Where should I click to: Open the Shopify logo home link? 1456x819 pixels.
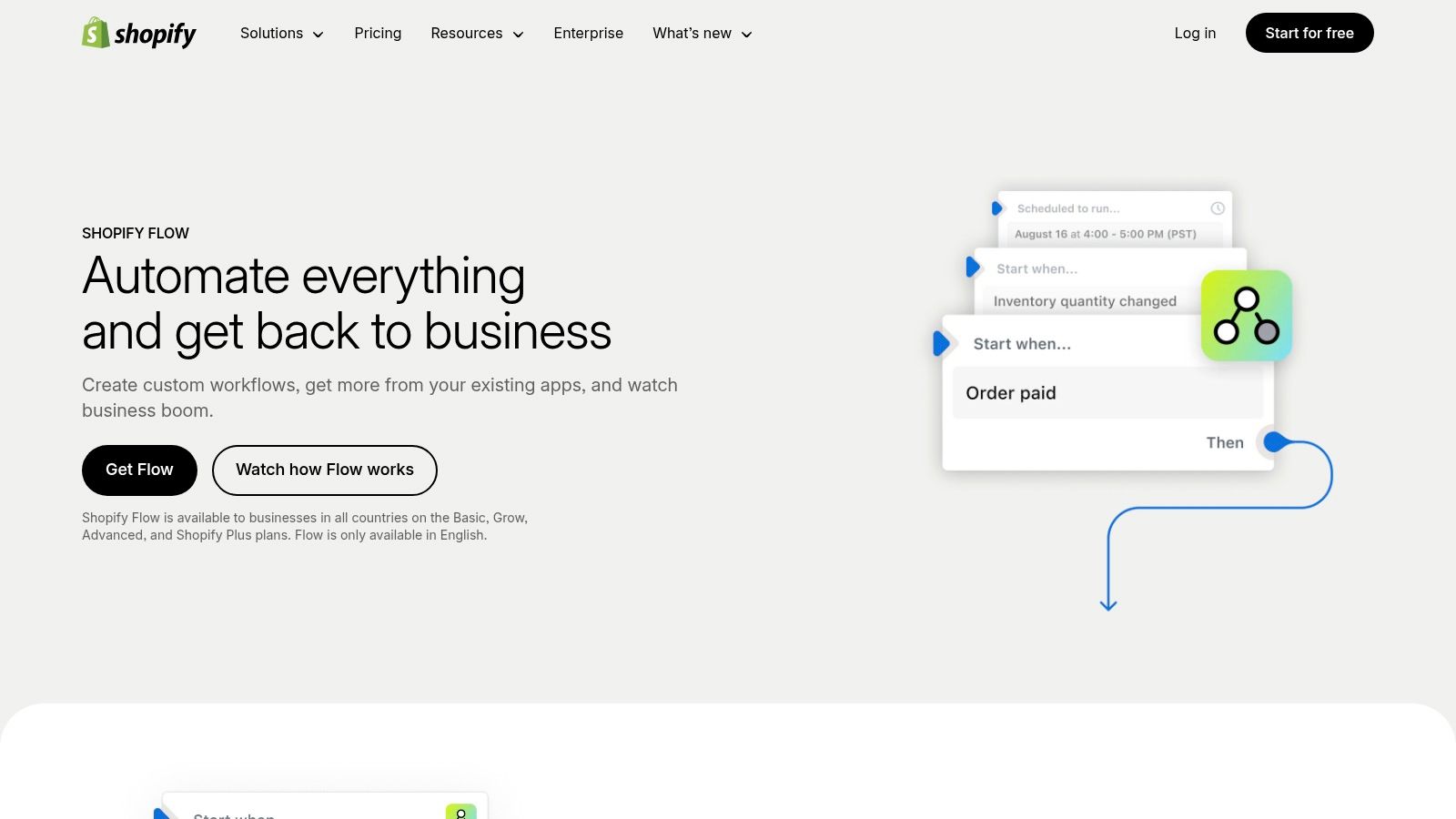139,33
